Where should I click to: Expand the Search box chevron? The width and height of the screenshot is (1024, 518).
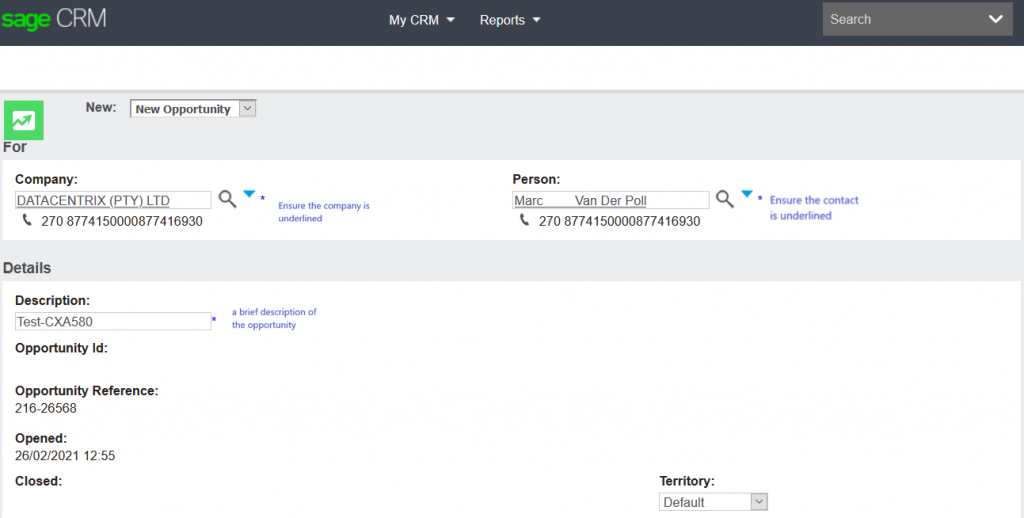click(x=995, y=19)
